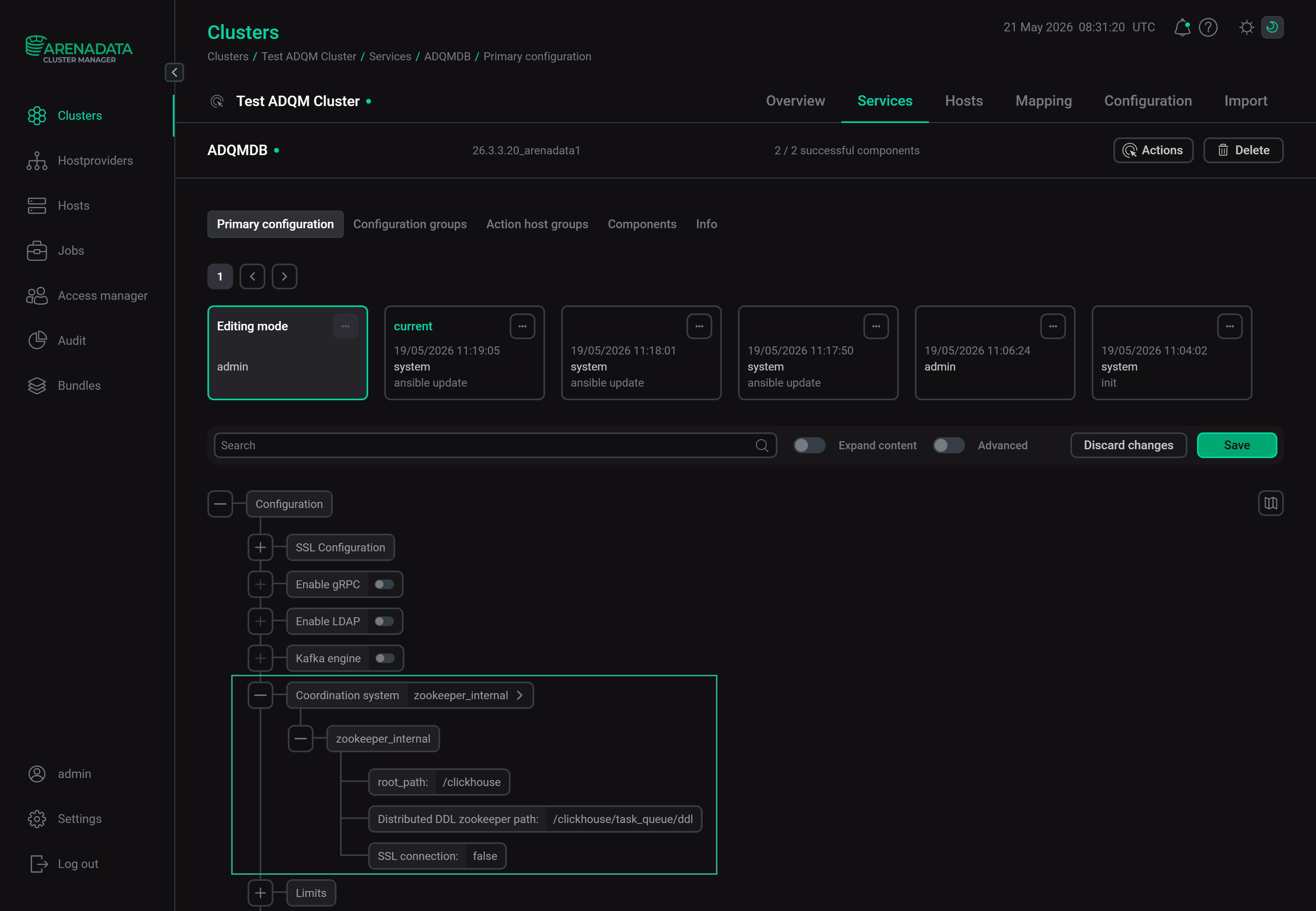This screenshot has width=1316, height=911.
Task: Open cluster Configuration tab
Action: pyautogui.click(x=1148, y=101)
